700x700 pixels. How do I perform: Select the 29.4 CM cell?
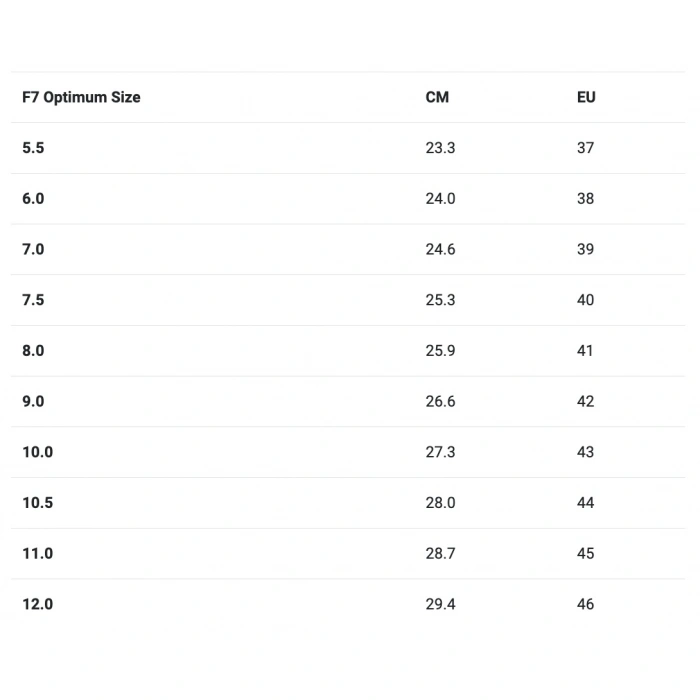(x=440, y=604)
